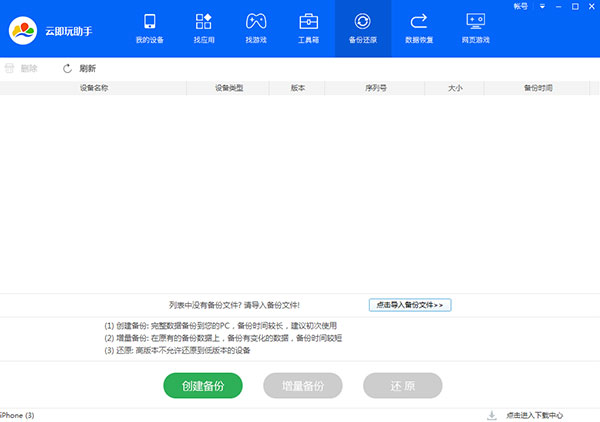
Task: Open 数据恢复 (Data Recovery) section
Action: [419, 28]
